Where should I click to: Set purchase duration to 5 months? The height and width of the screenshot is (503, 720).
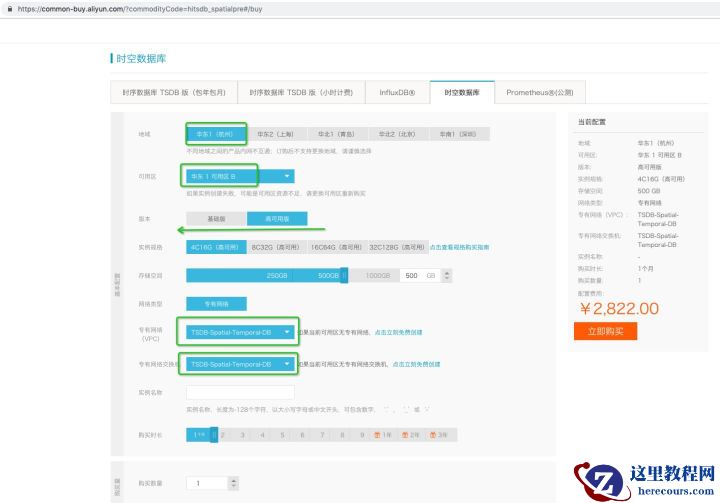click(282, 435)
